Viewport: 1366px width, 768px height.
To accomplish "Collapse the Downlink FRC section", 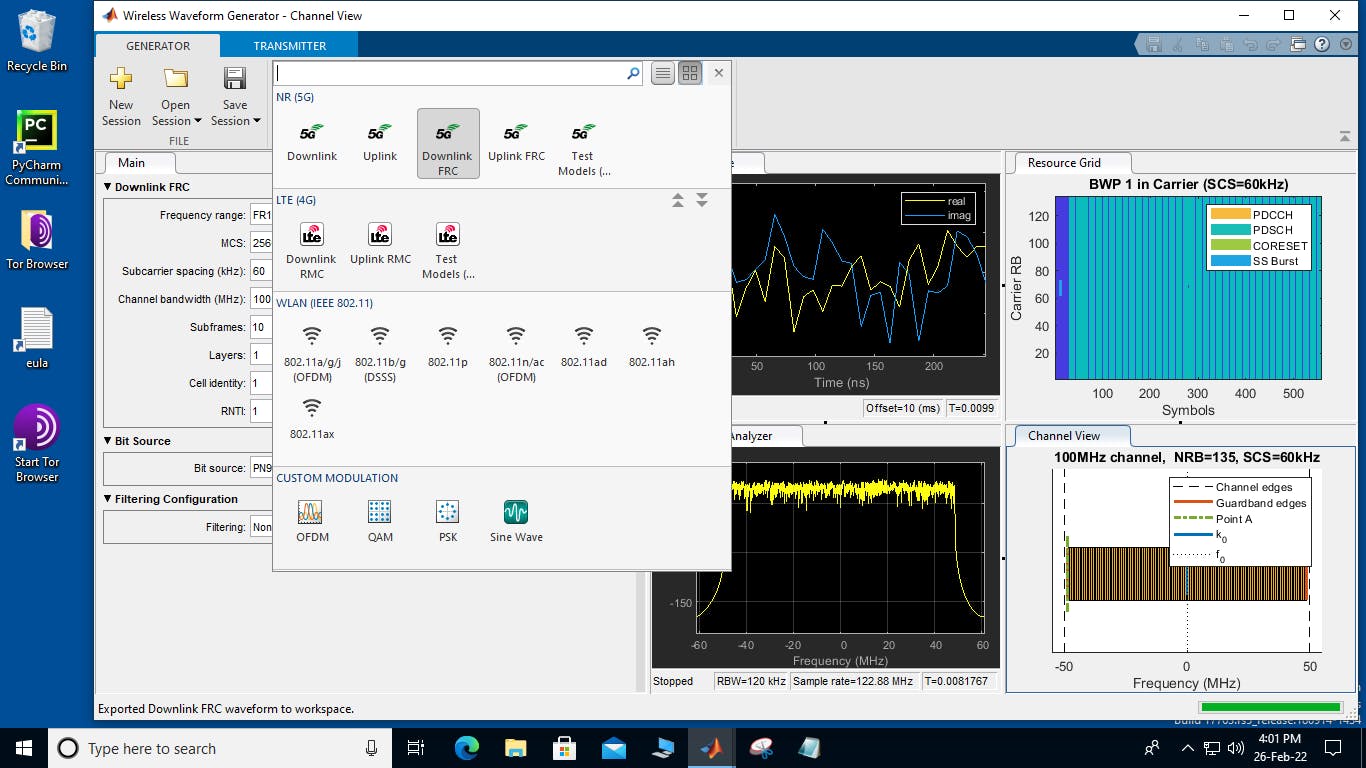I will point(108,187).
